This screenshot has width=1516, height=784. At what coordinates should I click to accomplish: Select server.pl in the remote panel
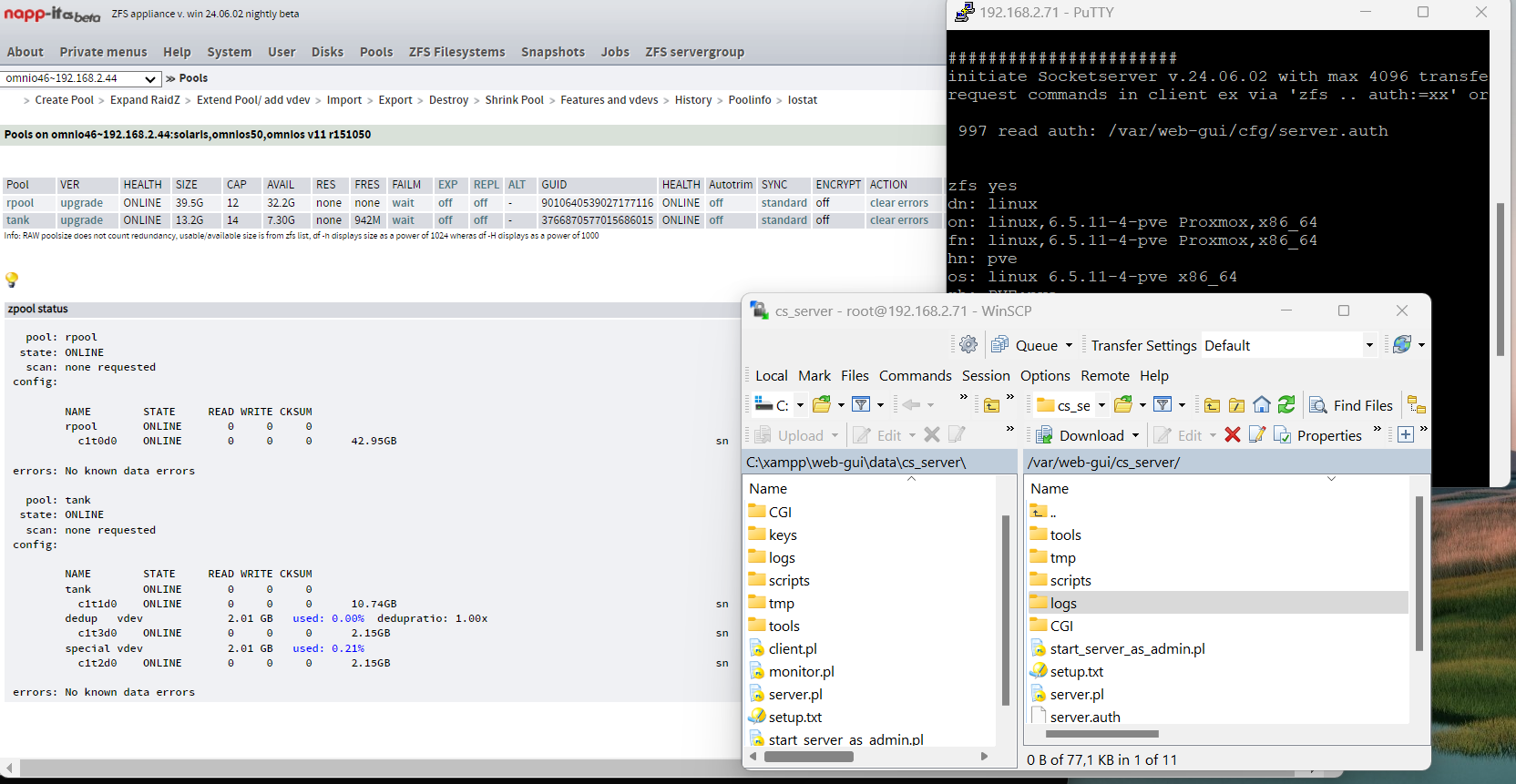pyautogui.click(x=1076, y=694)
